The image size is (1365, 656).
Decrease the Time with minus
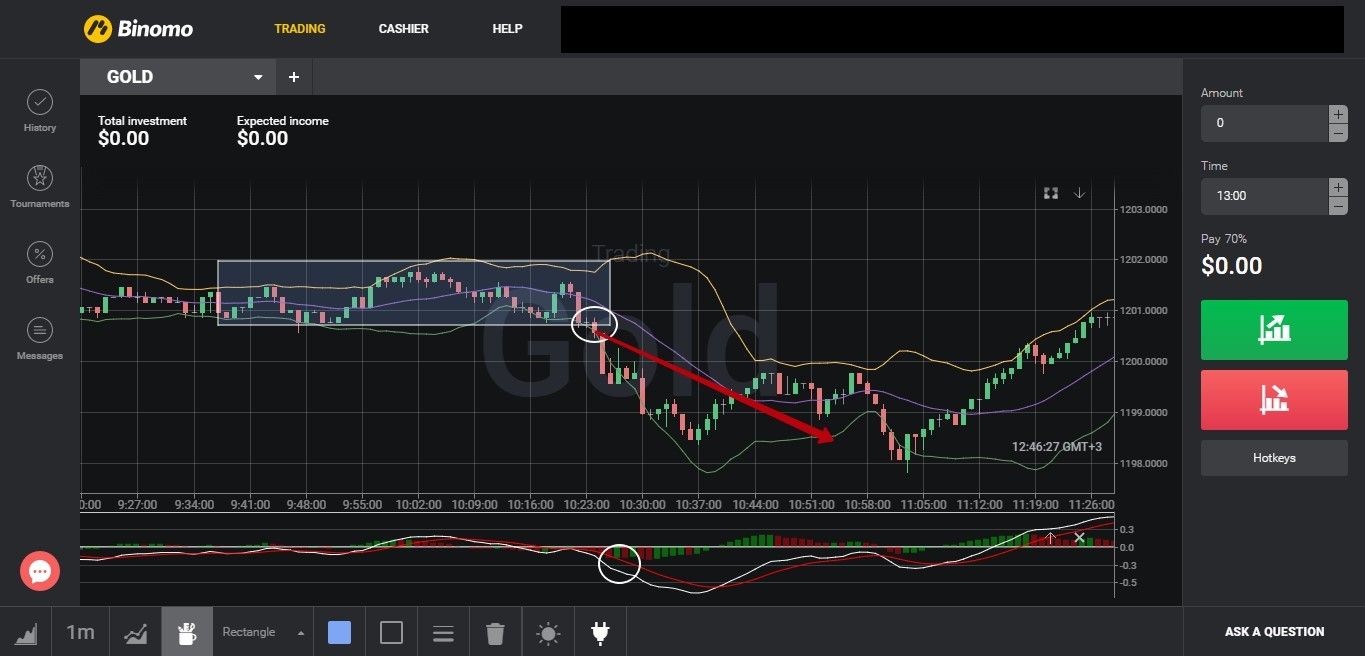coord(1338,206)
